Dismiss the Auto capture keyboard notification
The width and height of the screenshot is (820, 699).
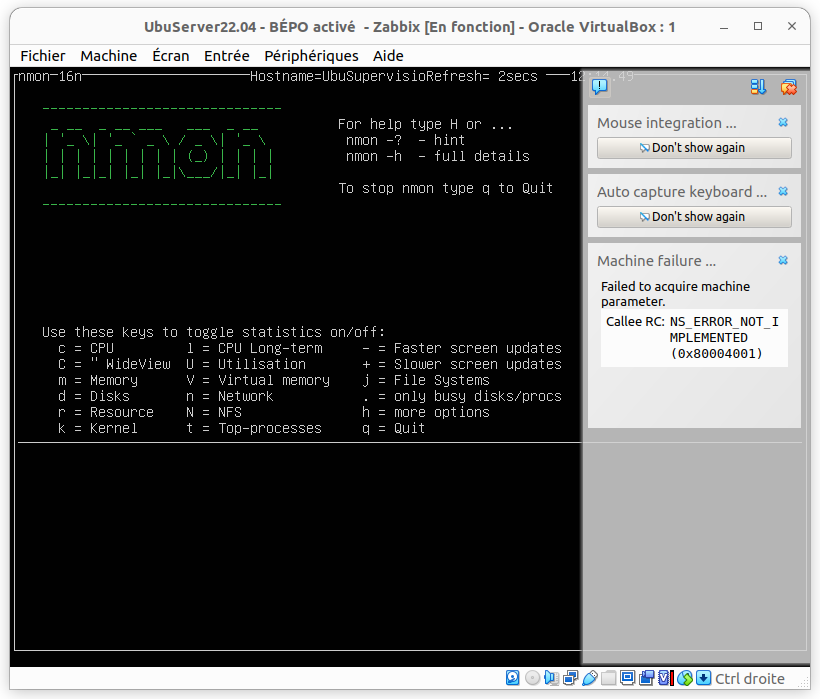(783, 191)
